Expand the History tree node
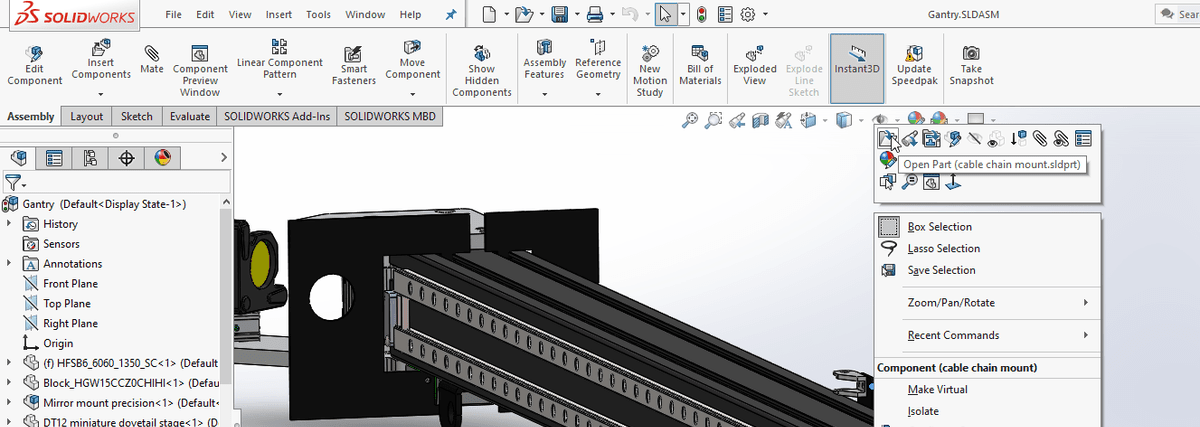 click(9, 224)
